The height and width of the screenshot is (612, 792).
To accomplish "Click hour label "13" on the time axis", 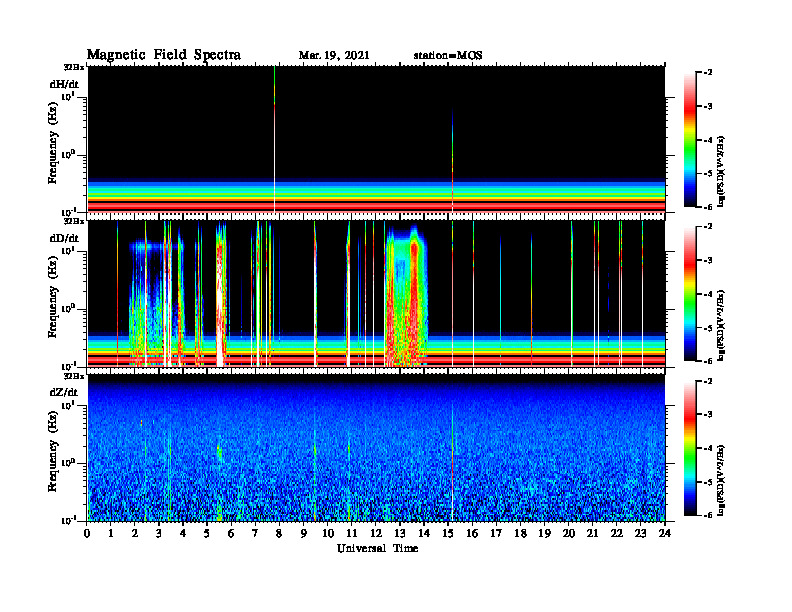I will (400, 533).
